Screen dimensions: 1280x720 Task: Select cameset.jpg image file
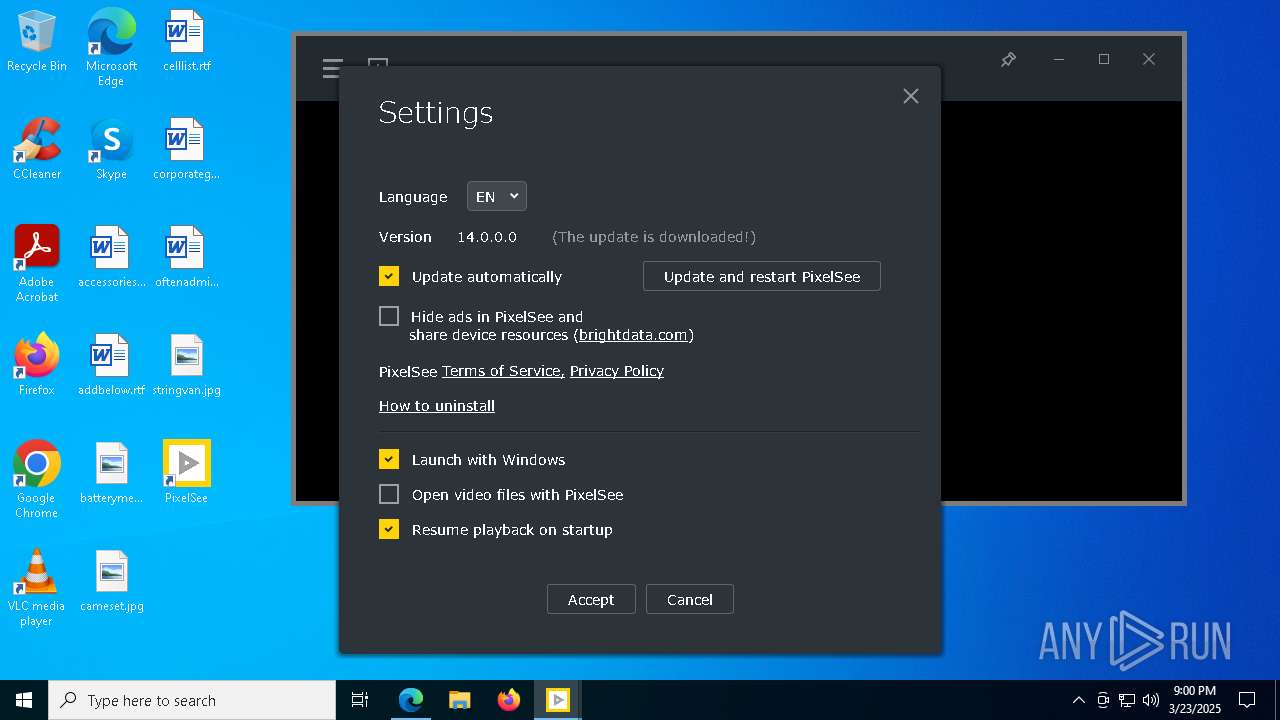[x=111, y=581]
